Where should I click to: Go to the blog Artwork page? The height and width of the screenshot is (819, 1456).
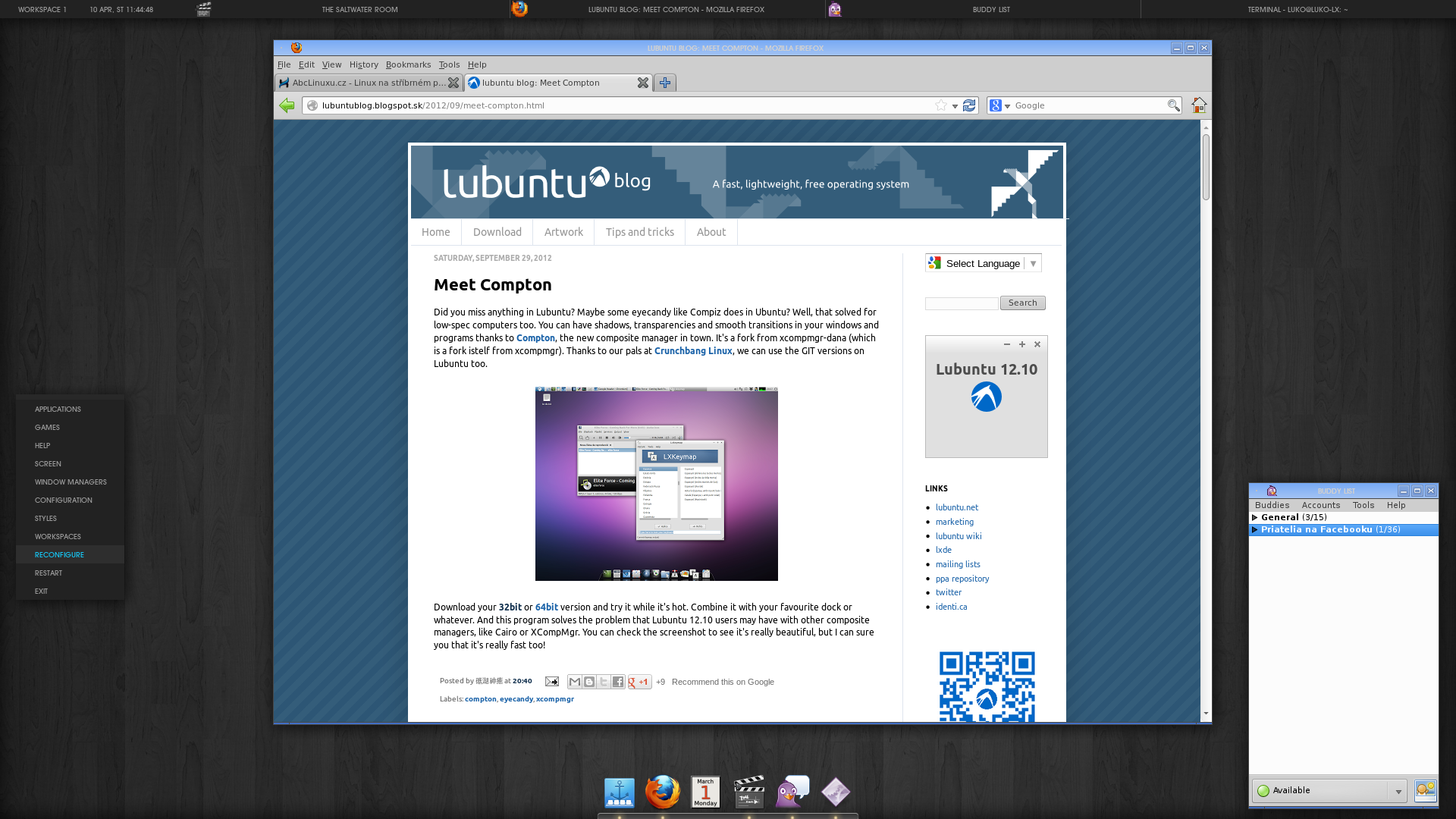pyautogui.click(x=563, y=232)
